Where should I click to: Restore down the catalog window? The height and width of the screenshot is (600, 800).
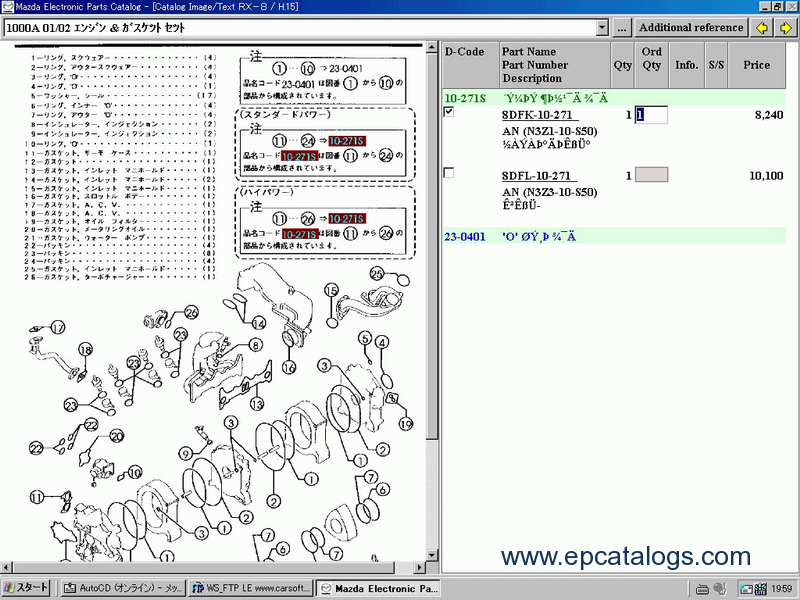(x=775, y=7)
